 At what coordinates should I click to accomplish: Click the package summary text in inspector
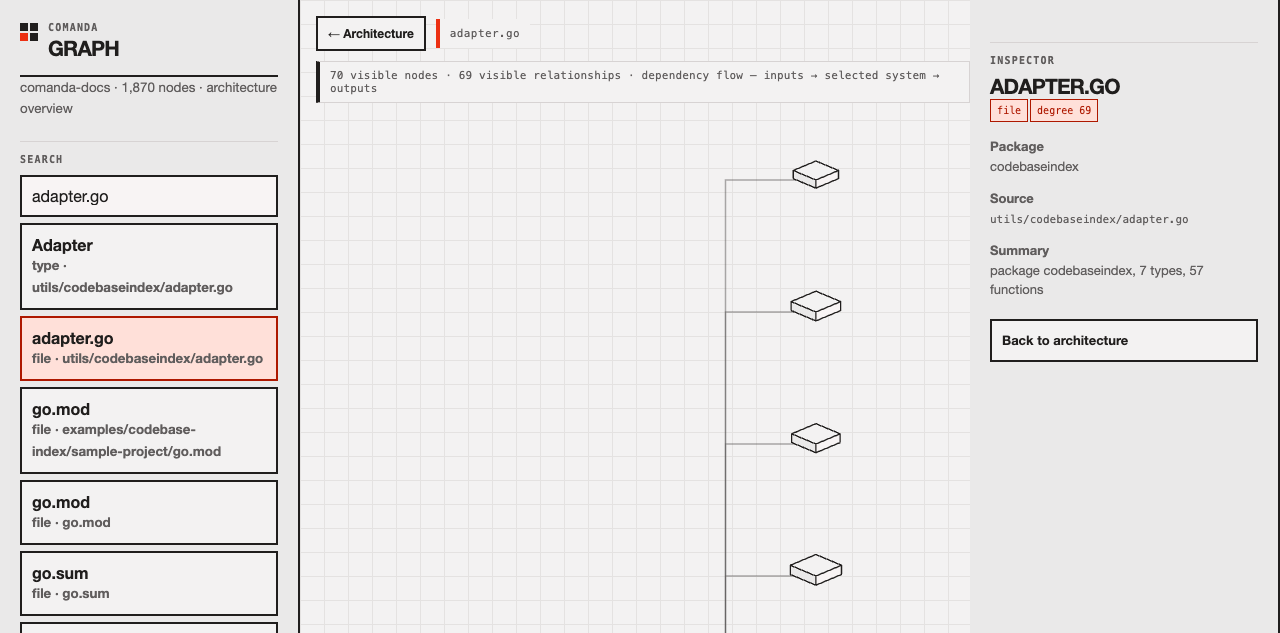[x=1097, y=280]
